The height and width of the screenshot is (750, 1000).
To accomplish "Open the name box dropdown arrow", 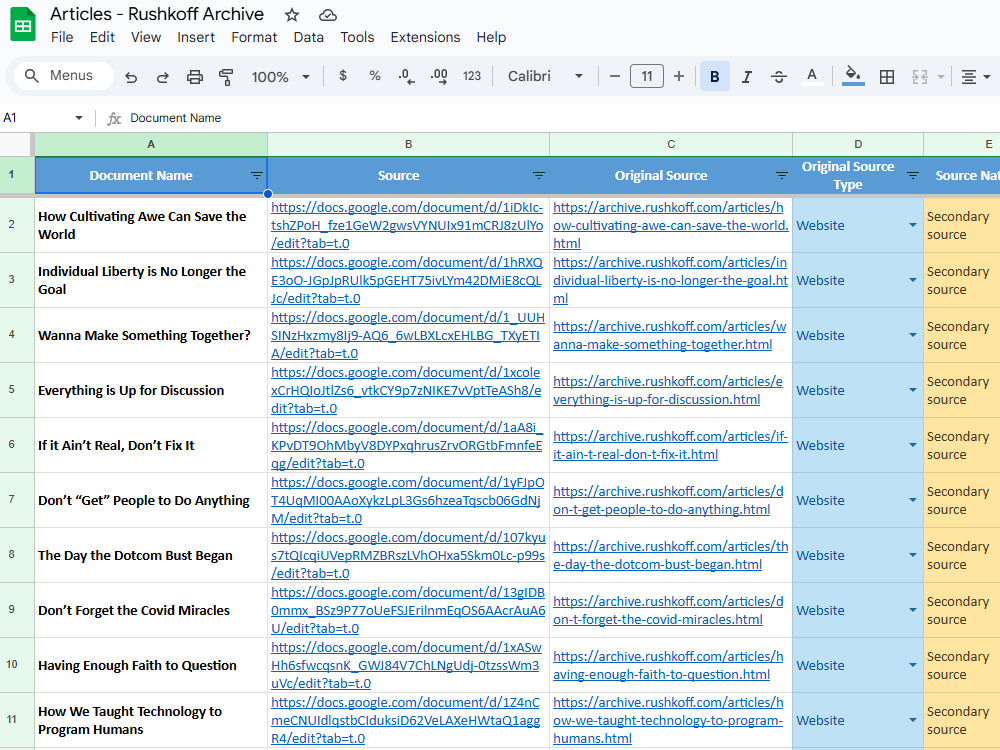I will click(x=79, y=118).
